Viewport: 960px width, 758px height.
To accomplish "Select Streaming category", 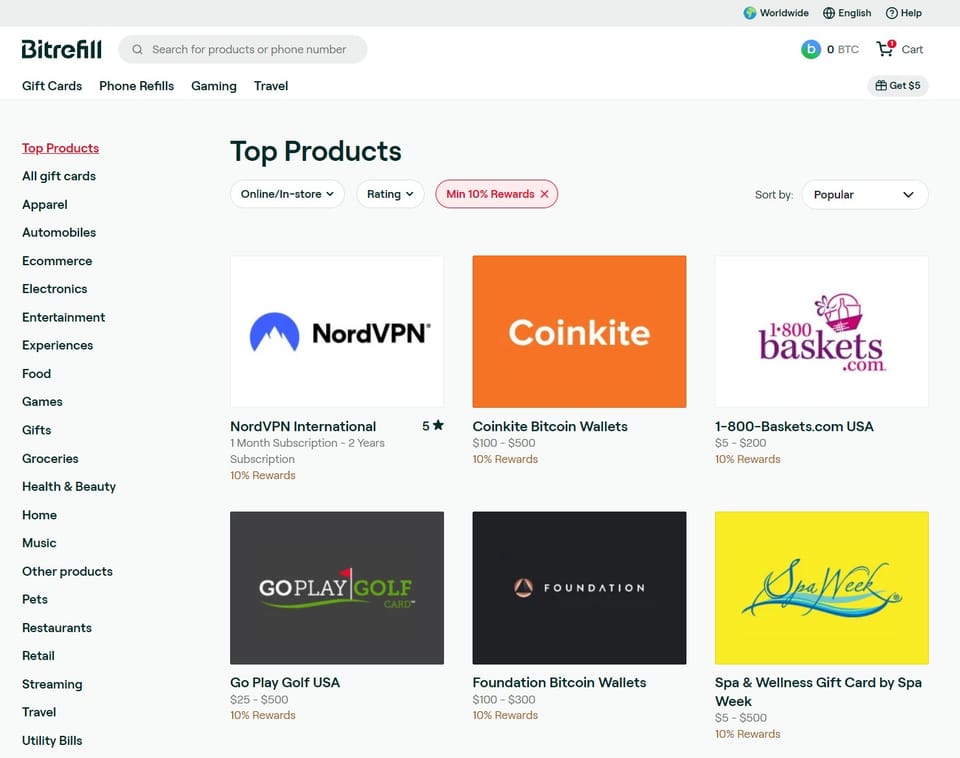I will pyautogui.click(x=52, y=684).
